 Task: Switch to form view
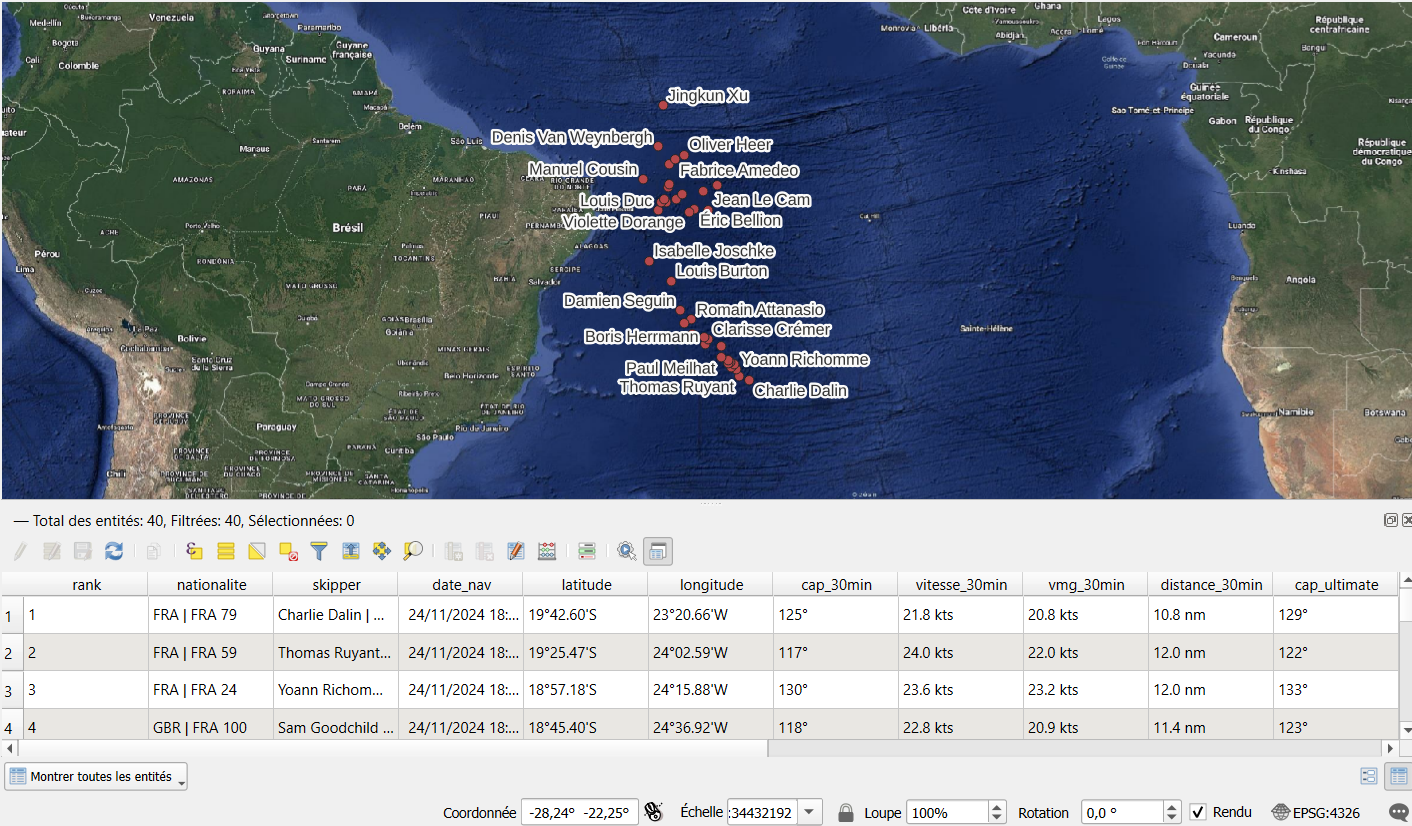click(x=1369, y=776)
